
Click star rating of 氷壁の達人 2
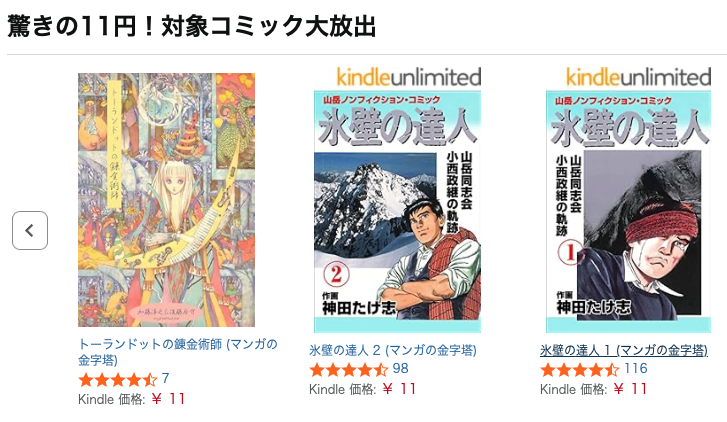[349, 370]
